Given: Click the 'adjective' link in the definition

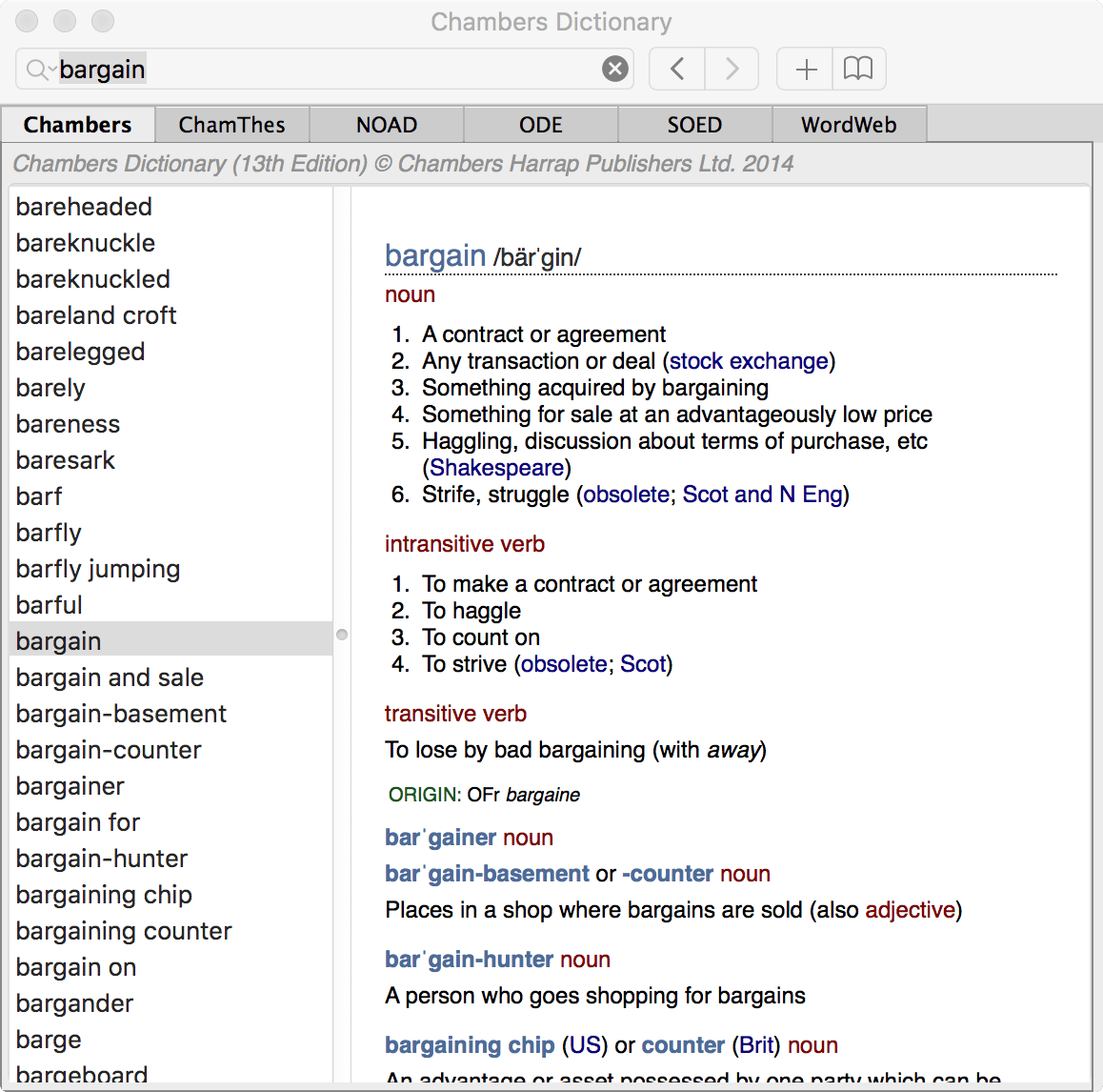Looking at the screenshot, I should click(x=910, y=910).
